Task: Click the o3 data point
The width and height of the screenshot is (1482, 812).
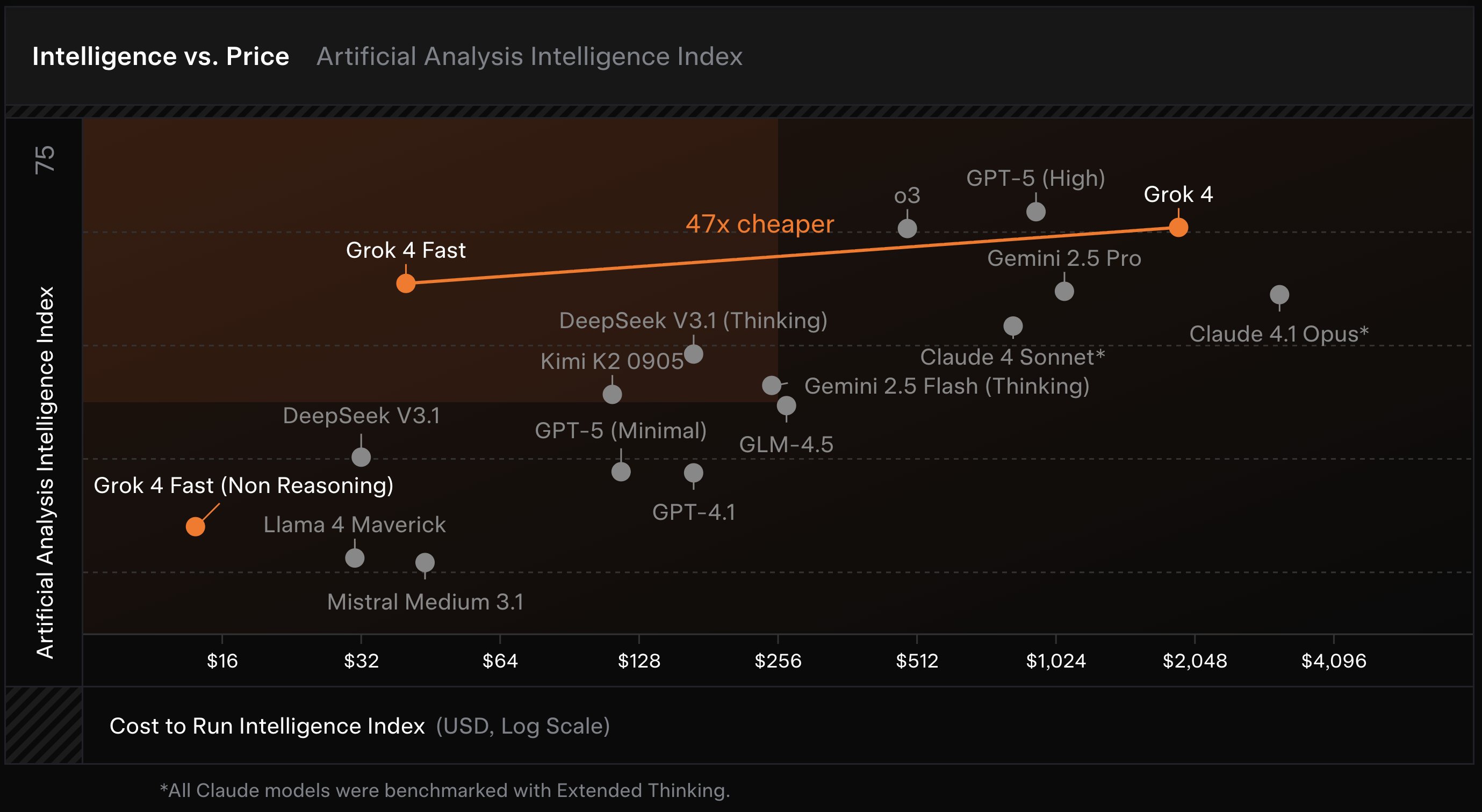Action: pyautogui.click(x=907, y=228)
